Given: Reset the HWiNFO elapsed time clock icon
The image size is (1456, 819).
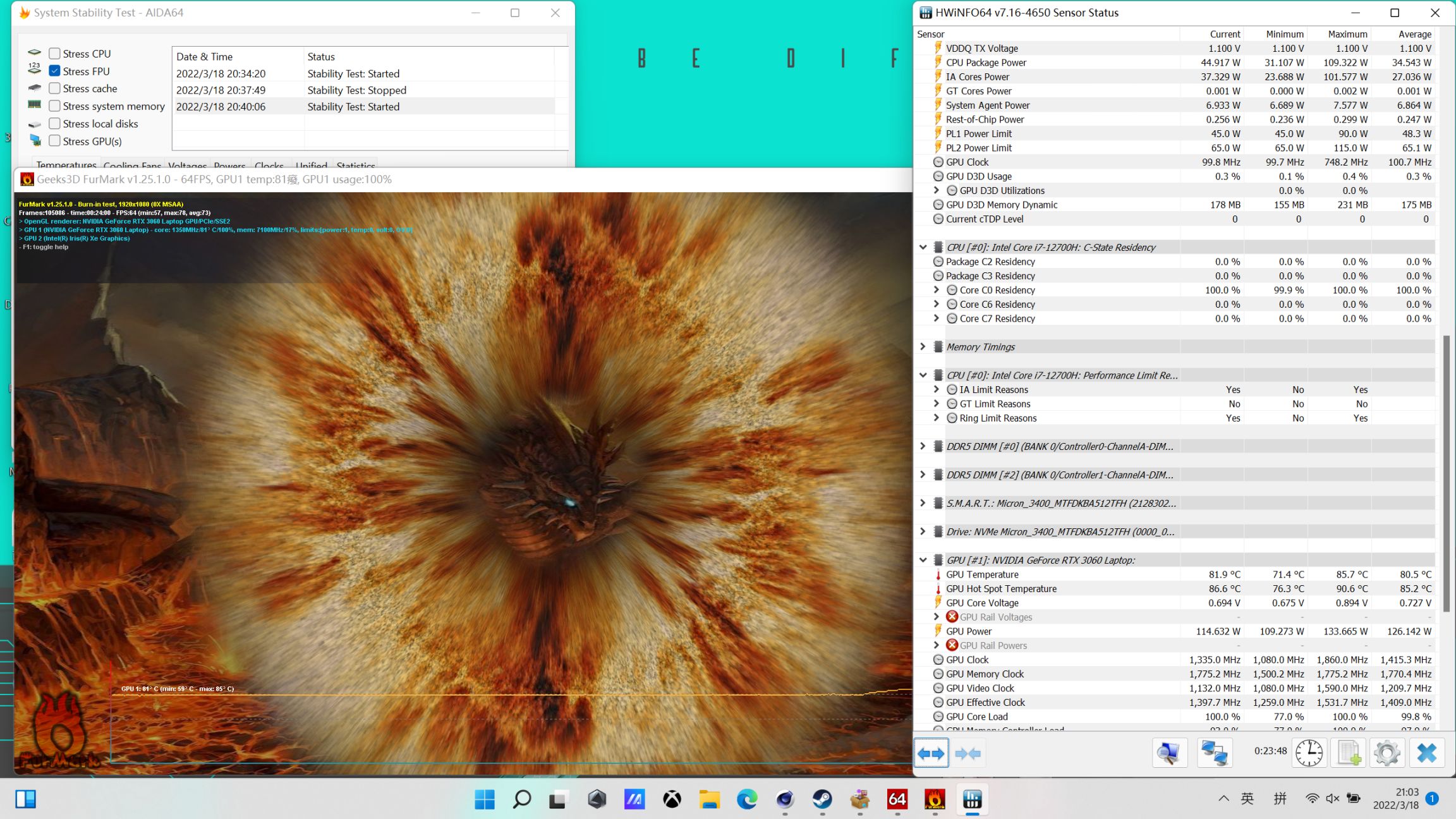Looking at the screenshot, I should click(x=1309, y=753).
